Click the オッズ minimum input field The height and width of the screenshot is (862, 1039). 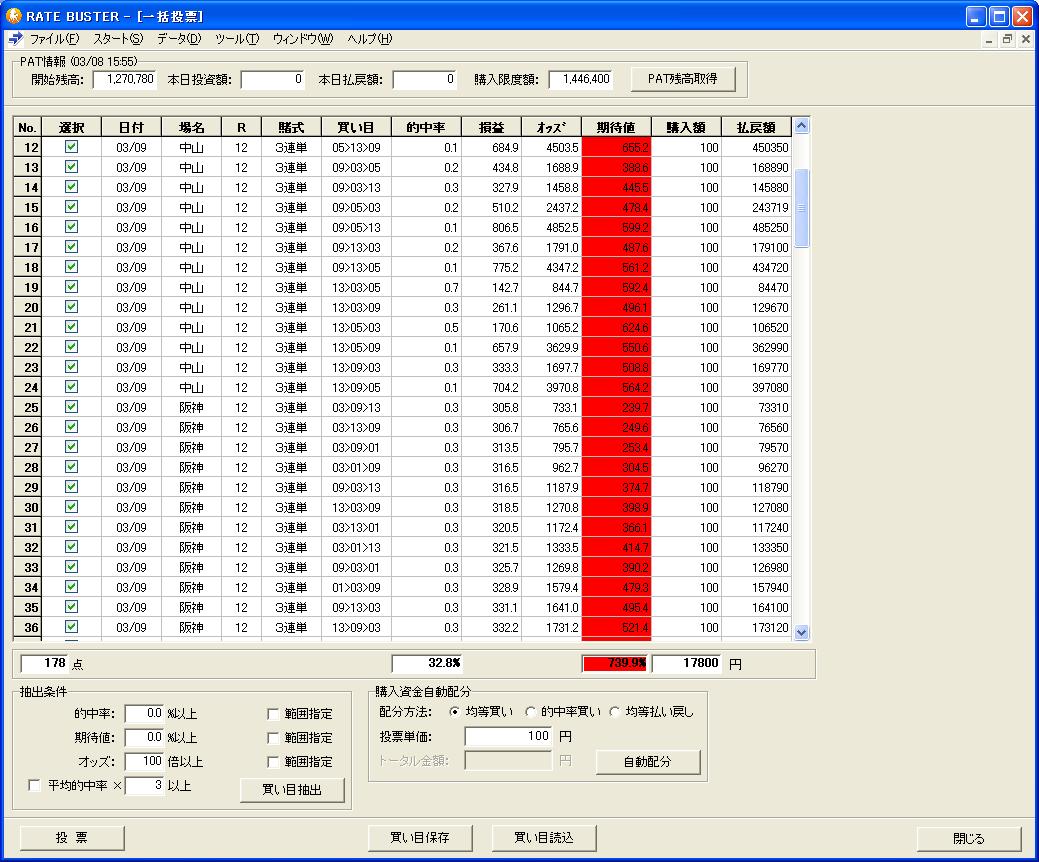(x=144, y=761)
